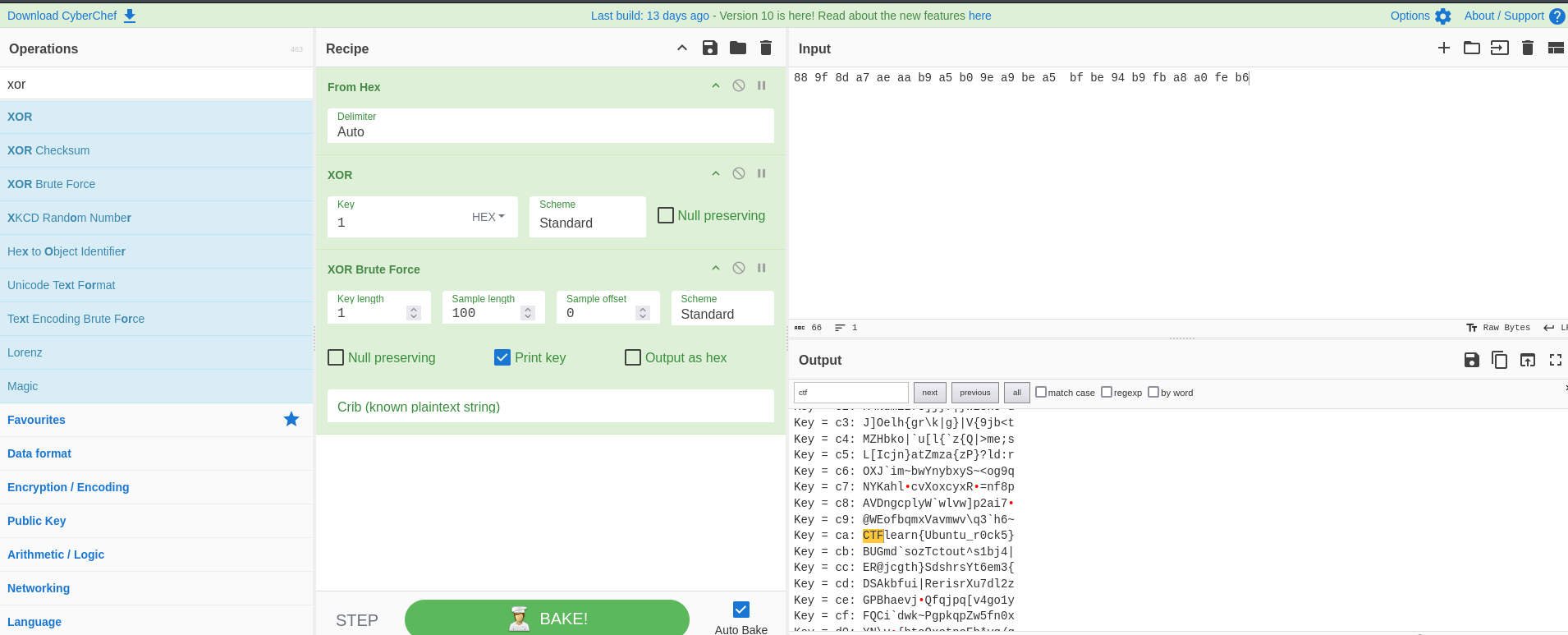Add a new input tab with the plus icon
This screenshot has height=635, width=1568.
1444,48
